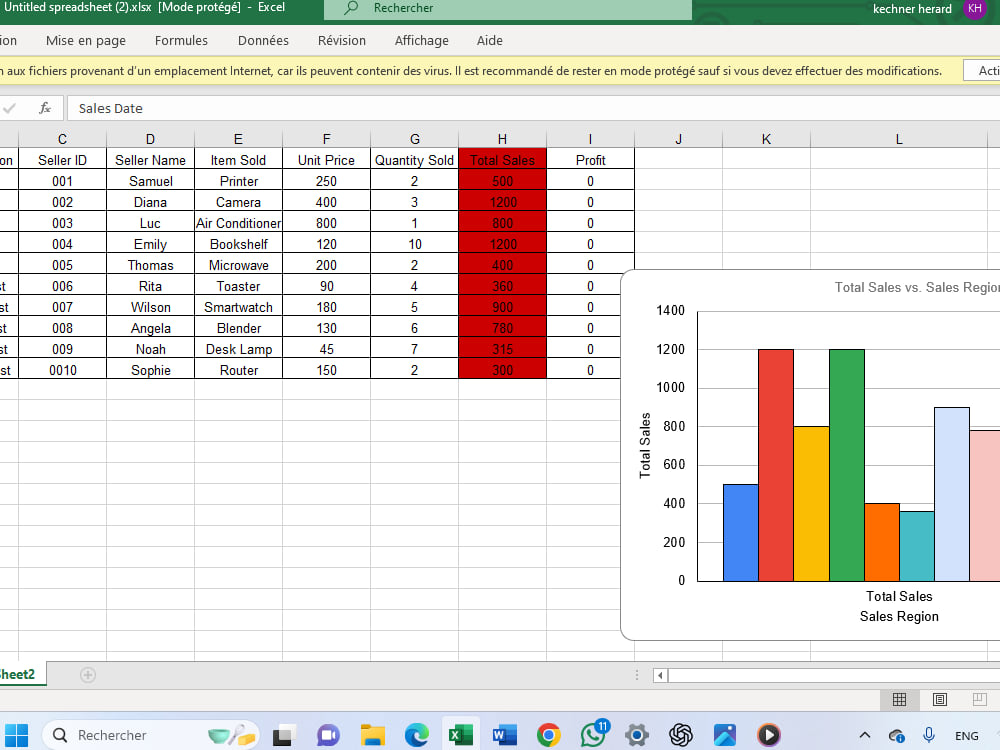
Task: Click the teal 360 chart bar
Action: (x=917, y=546)
